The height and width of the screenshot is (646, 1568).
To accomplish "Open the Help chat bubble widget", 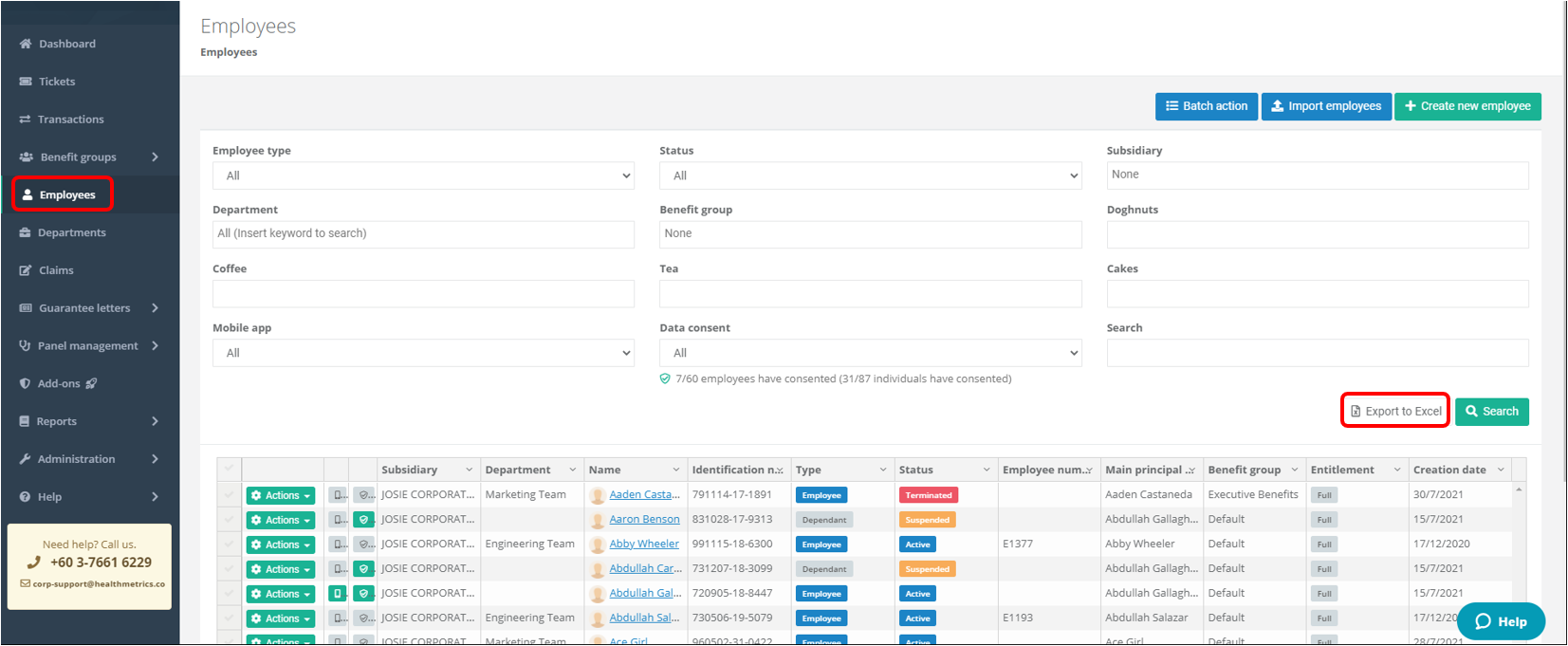I will point(1501,621).
